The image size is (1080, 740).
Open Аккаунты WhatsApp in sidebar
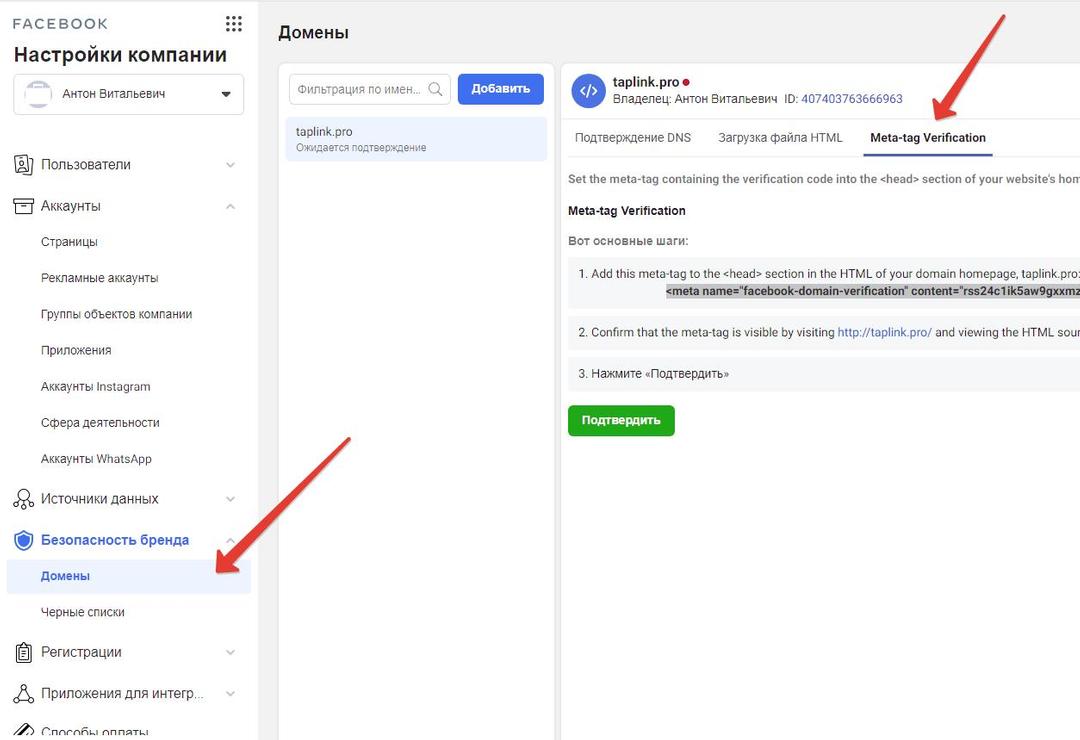[x=96, y=459]
